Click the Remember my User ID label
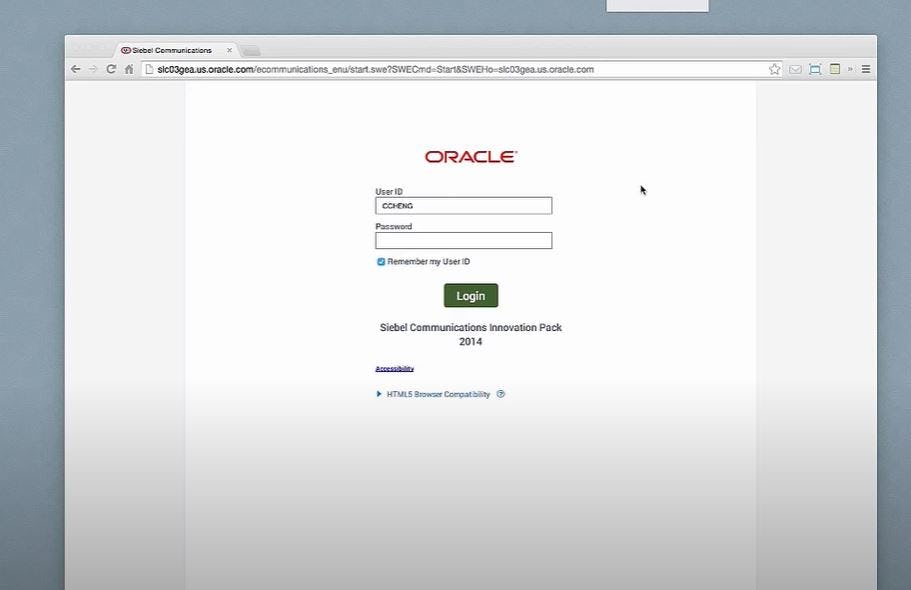This screenshot has height=590, width=911. coord(429,262)
